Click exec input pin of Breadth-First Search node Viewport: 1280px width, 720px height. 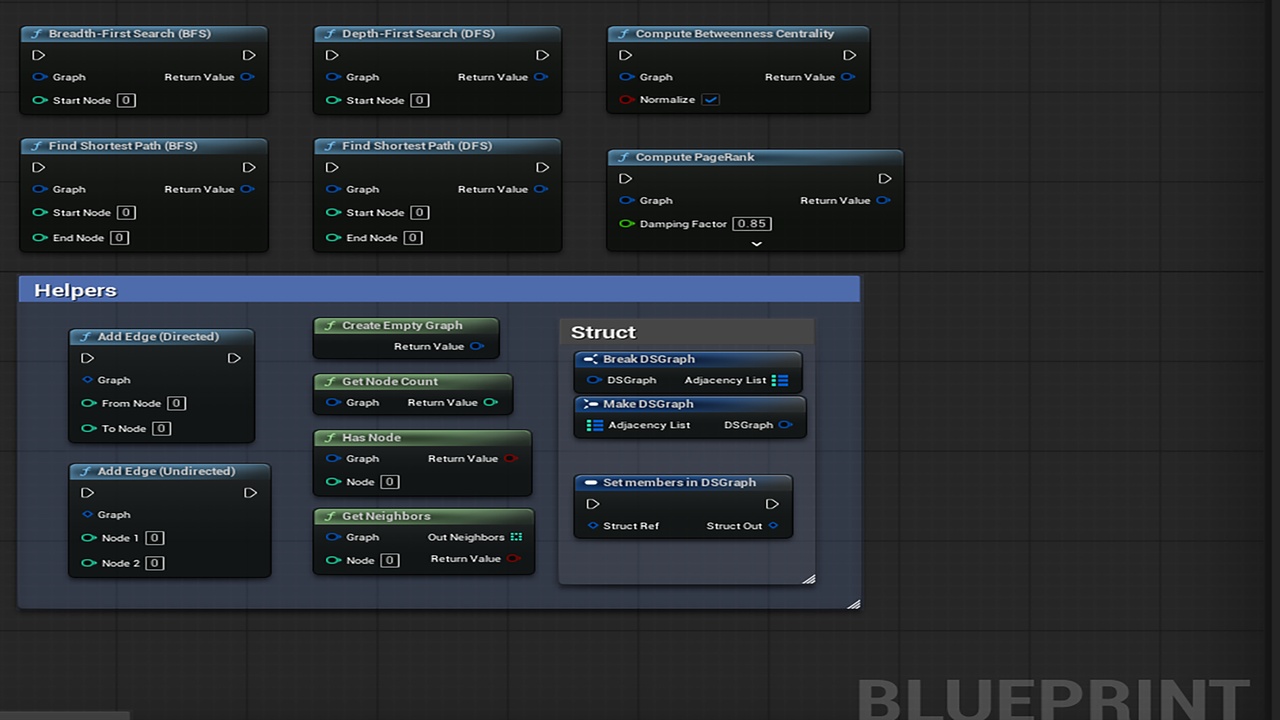point(39,55)
